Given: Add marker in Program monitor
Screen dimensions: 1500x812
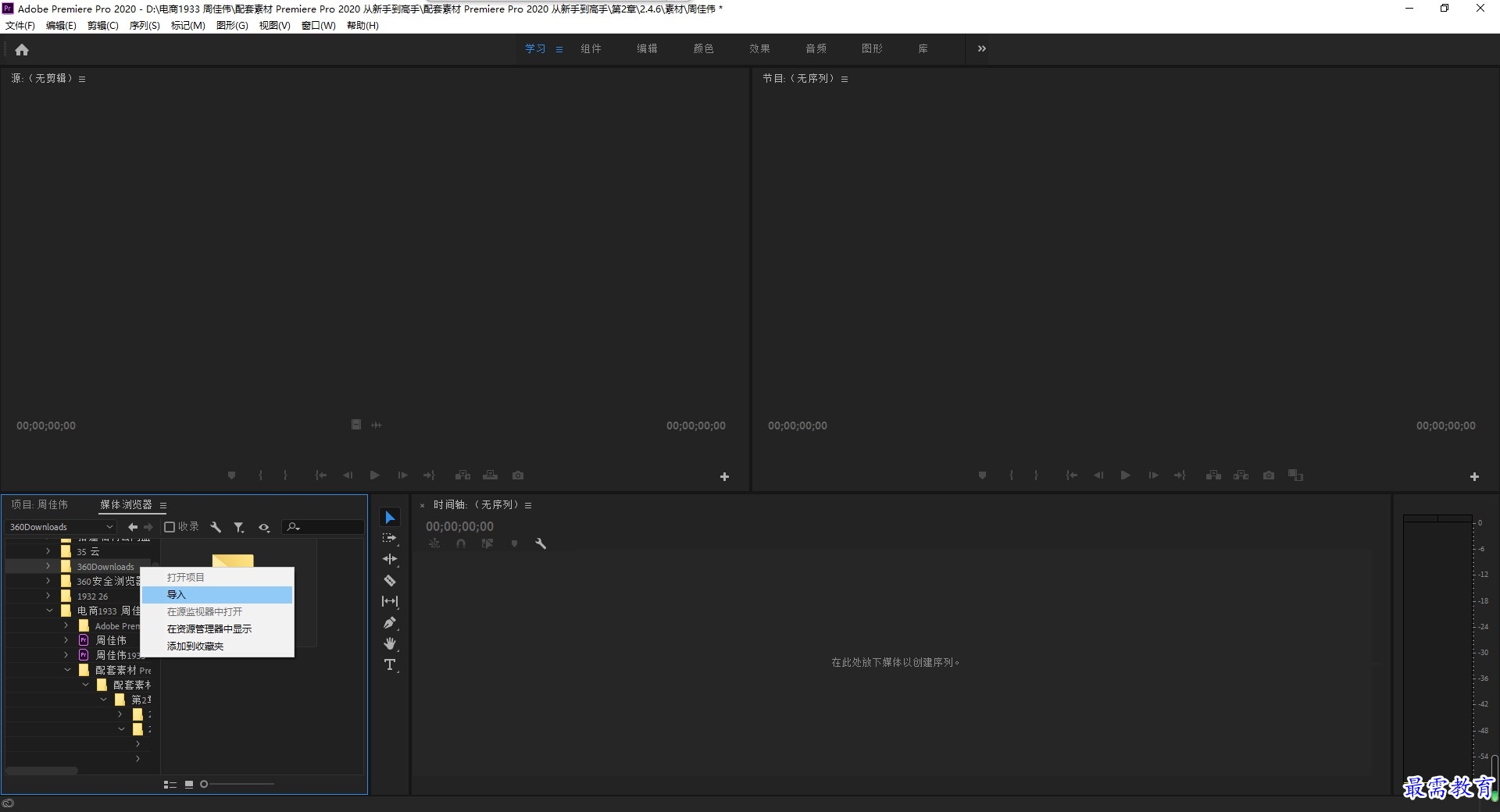Looking at the screenshot, I should [982, 475].
